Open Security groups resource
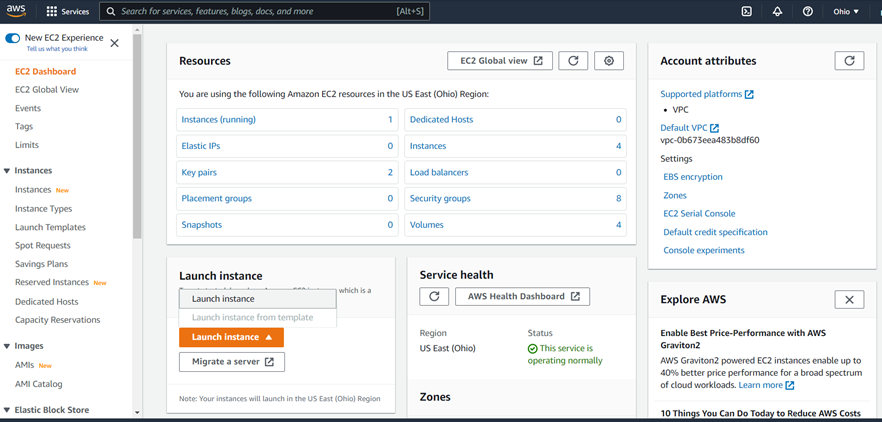 tap(515, 199)
